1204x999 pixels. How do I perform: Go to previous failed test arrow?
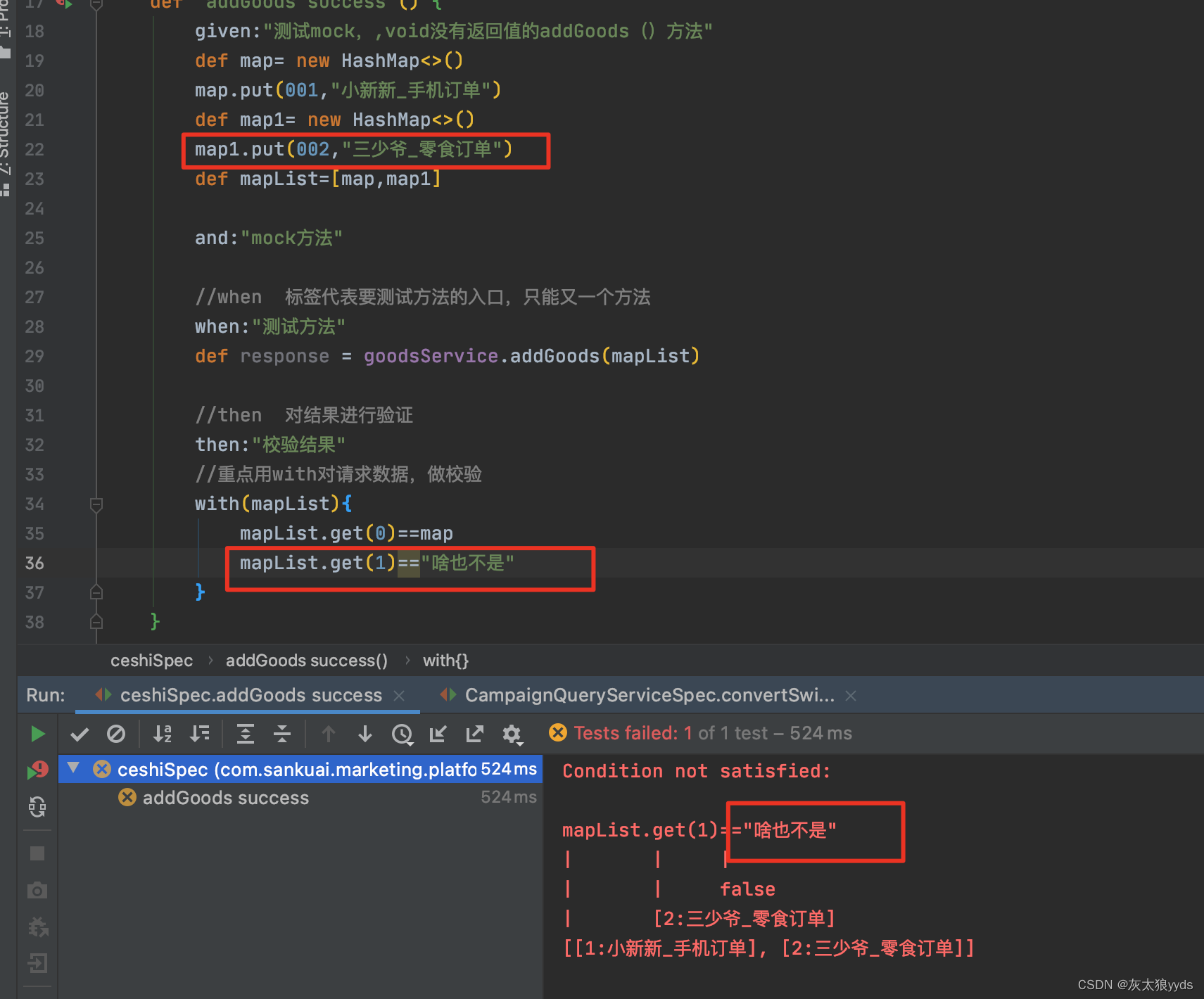tap(328, 734)
